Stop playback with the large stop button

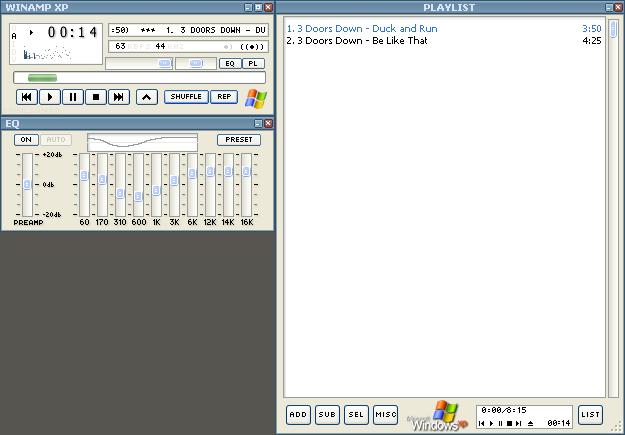tap(96, 97)
